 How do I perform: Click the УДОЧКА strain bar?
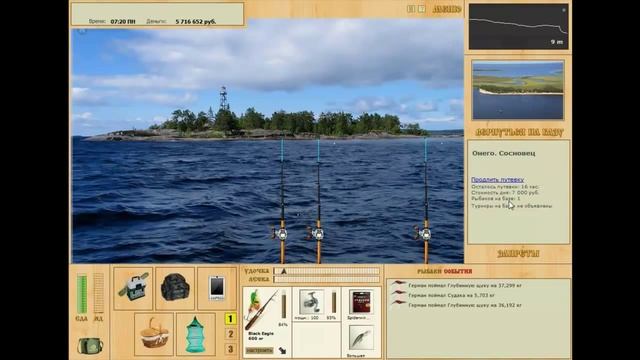327,271
